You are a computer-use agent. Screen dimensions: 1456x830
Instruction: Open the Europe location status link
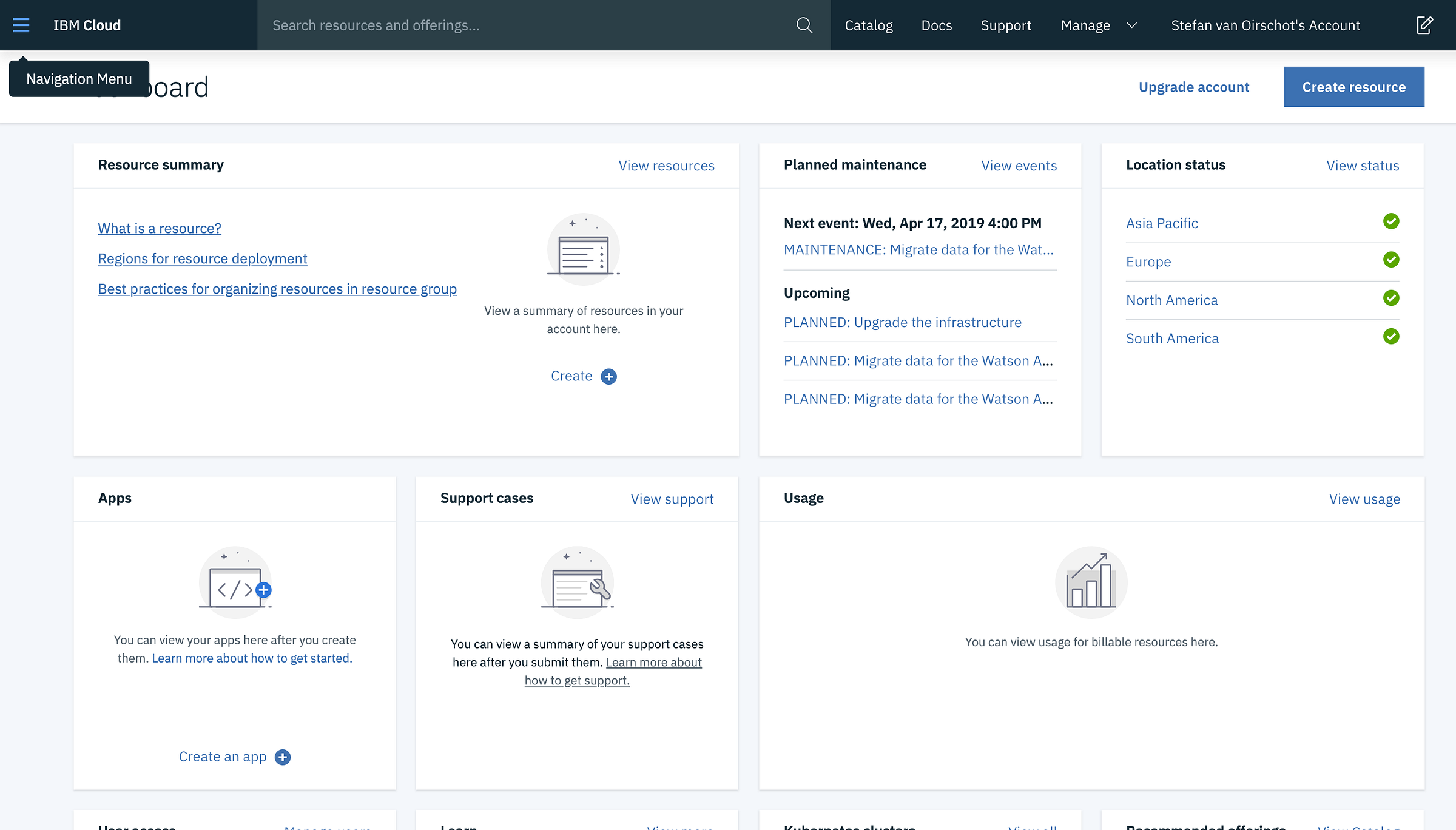point(1148,262)
